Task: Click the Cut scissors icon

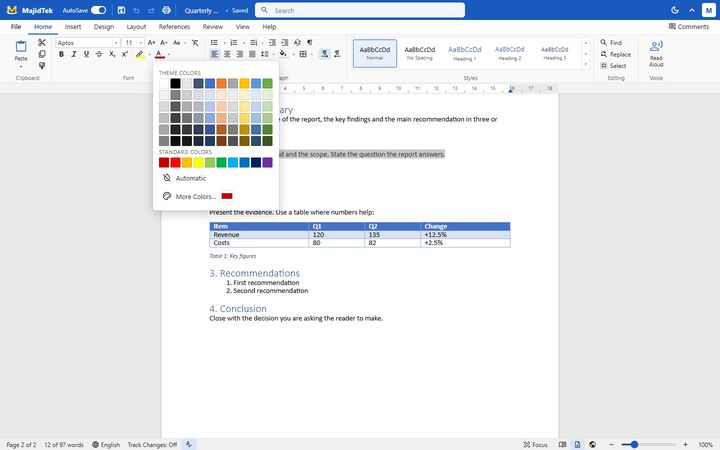Action: [42, 43]
